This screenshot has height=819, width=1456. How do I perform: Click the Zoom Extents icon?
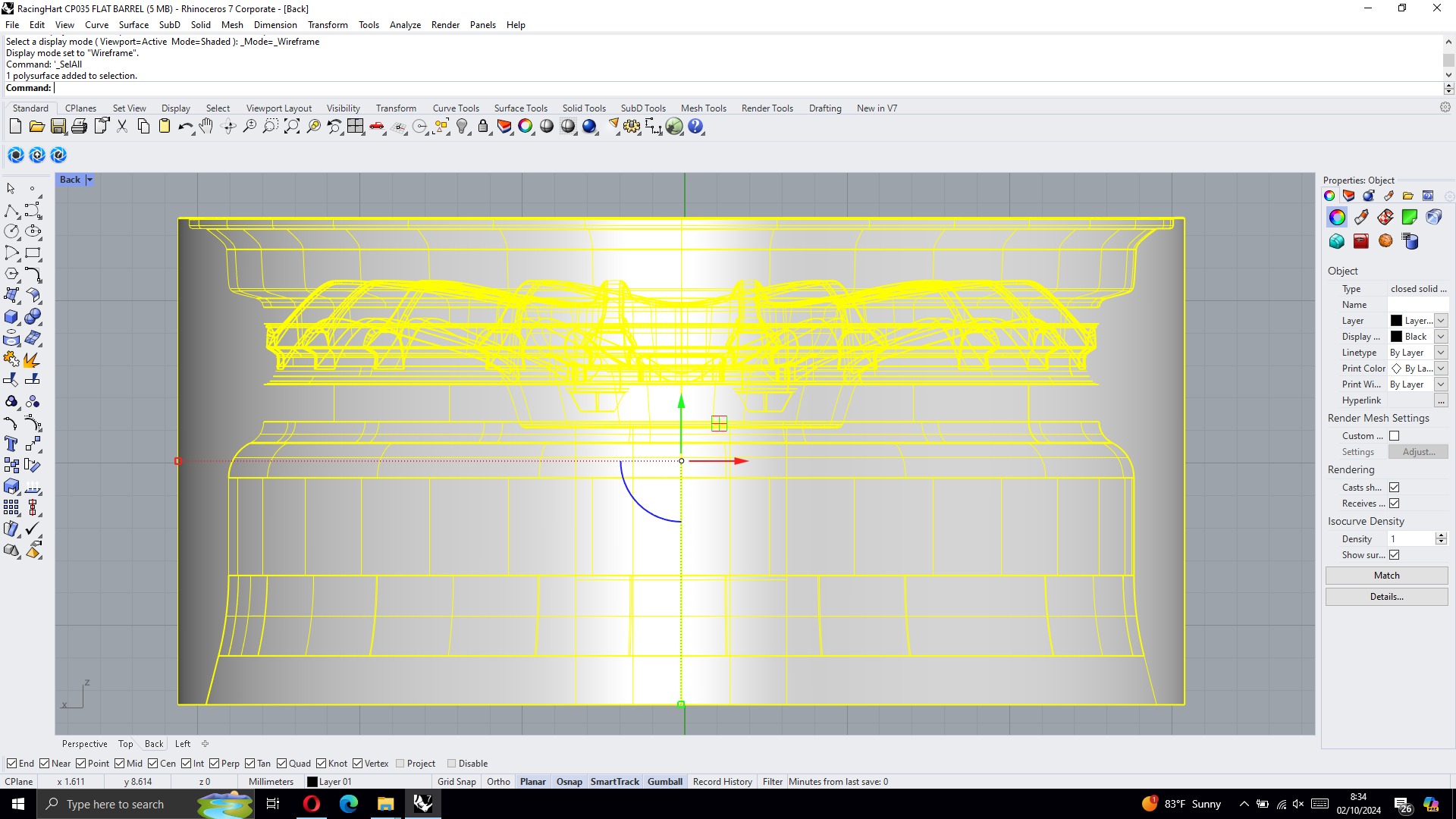(291, 127)
